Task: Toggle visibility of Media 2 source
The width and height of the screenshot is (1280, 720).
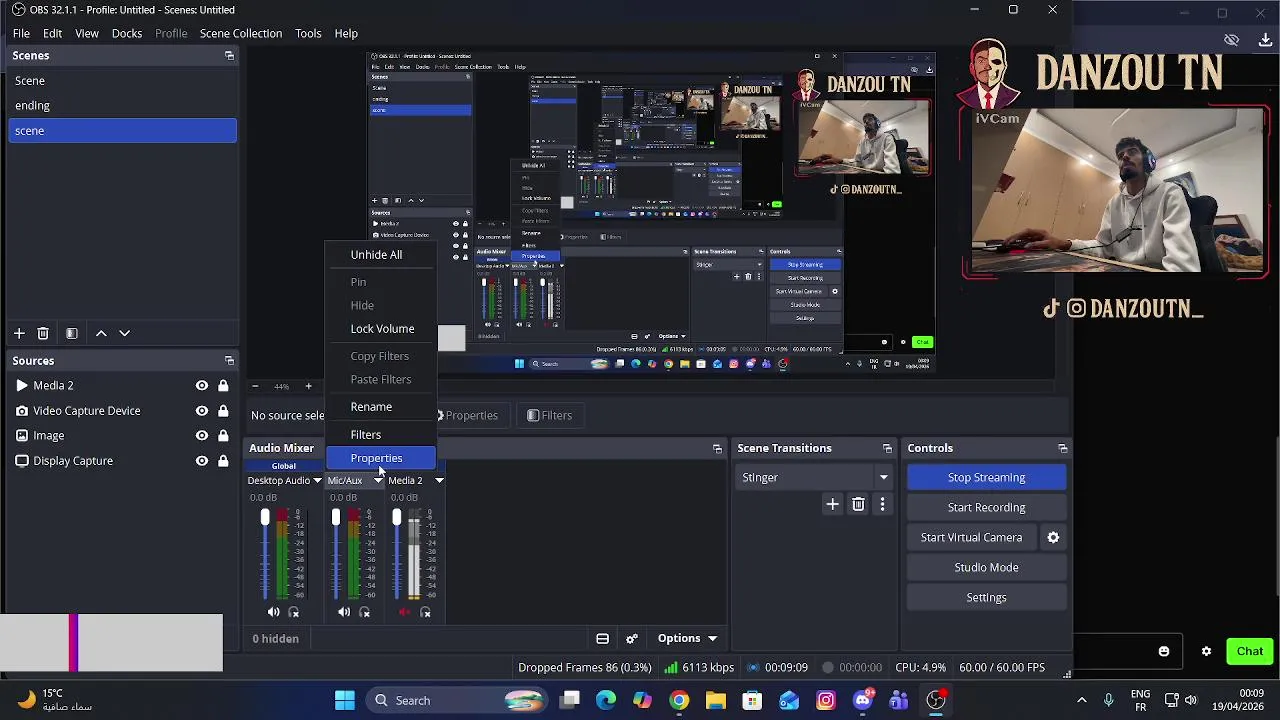Action: [202, 386]
